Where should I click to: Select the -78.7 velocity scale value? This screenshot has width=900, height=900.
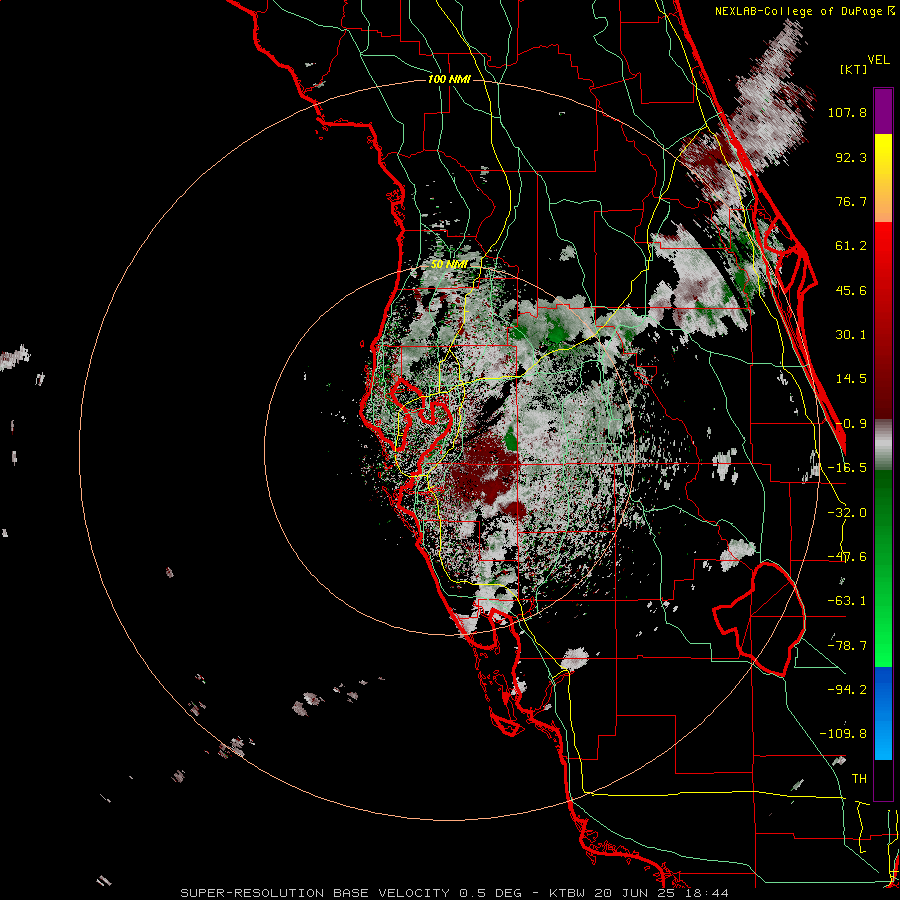(x=847, y=646)
